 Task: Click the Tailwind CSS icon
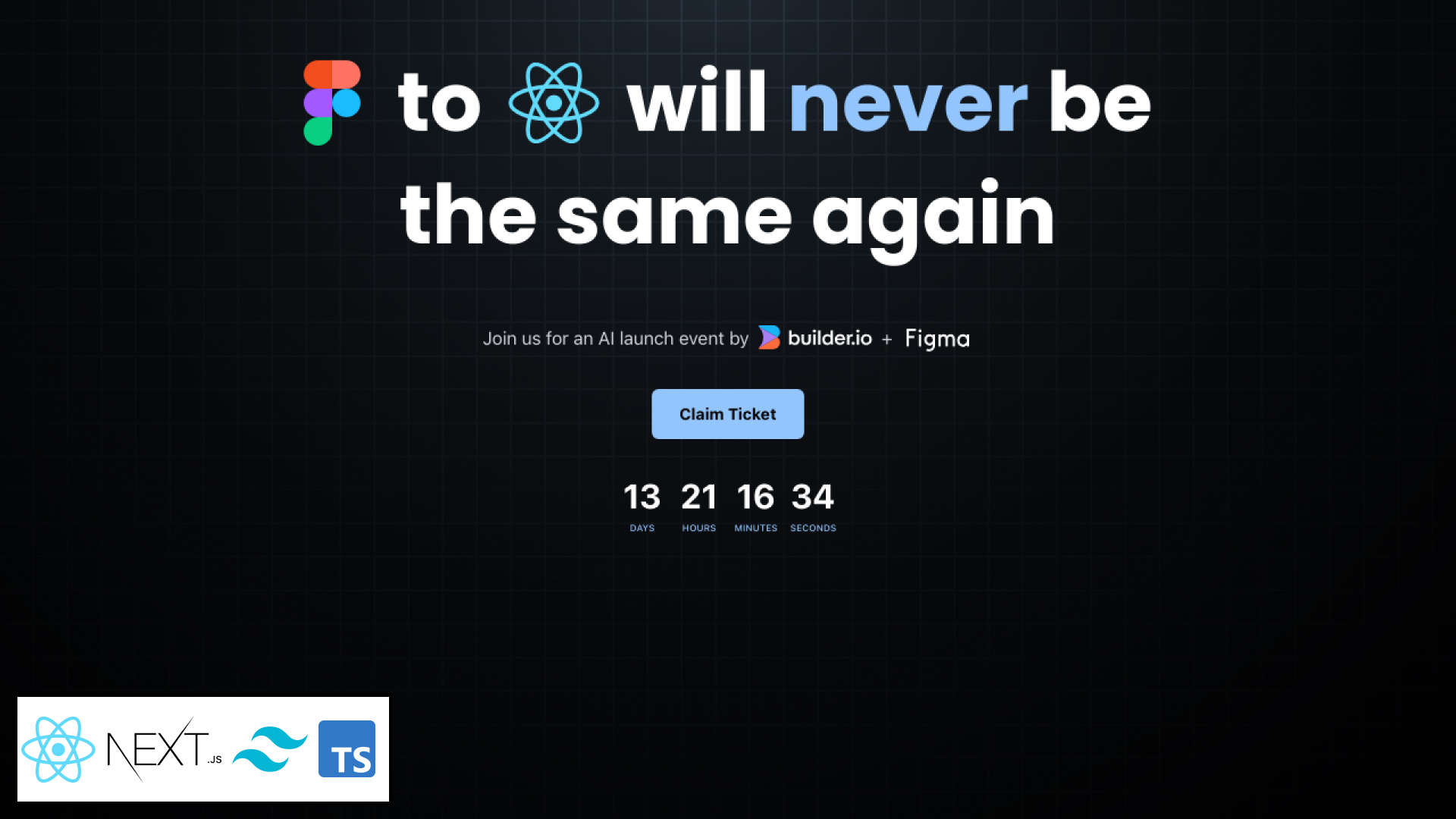coord(271,749)
